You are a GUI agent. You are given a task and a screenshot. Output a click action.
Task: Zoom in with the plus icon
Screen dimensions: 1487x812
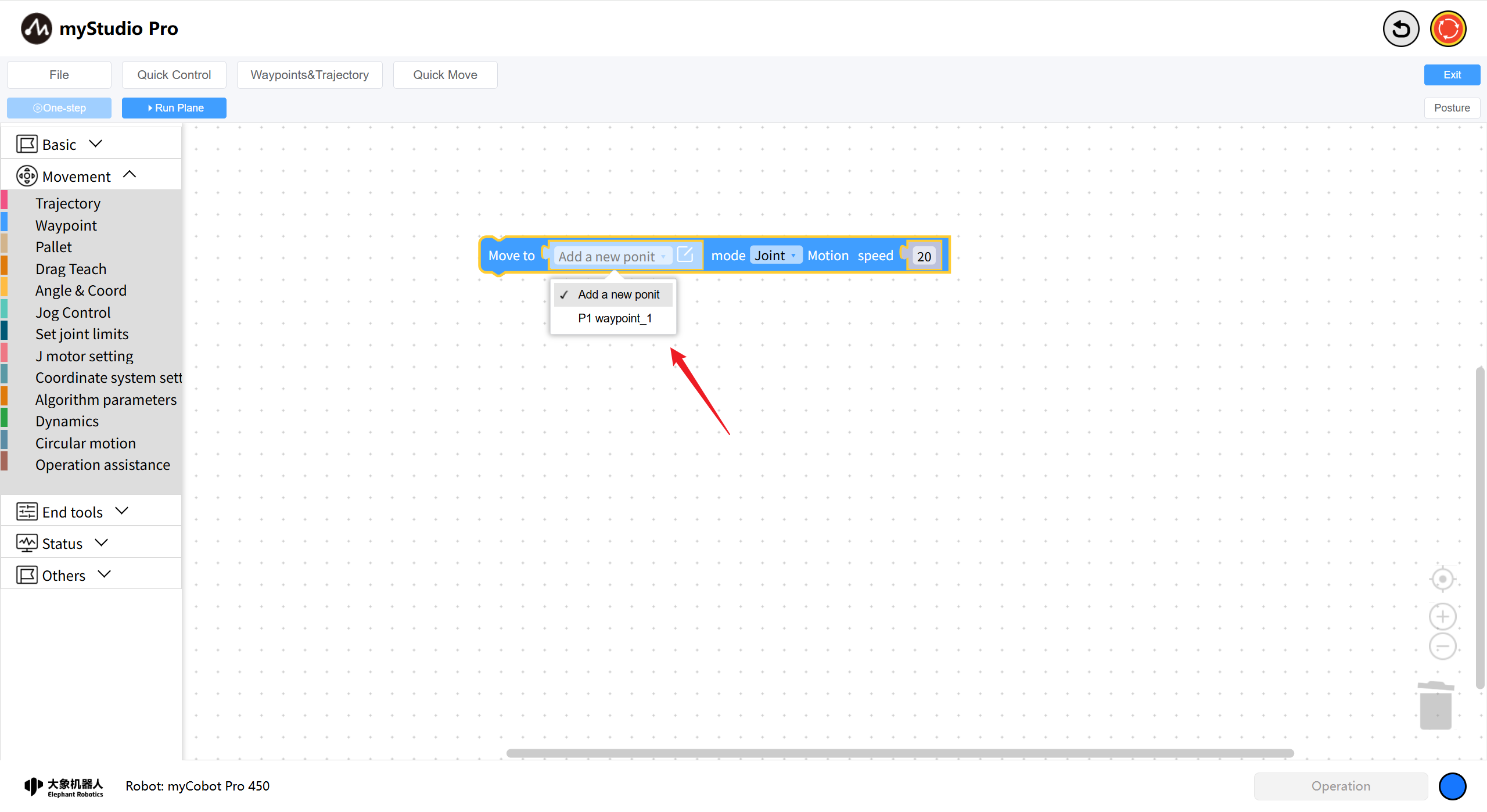click(x=1442, y=616)
